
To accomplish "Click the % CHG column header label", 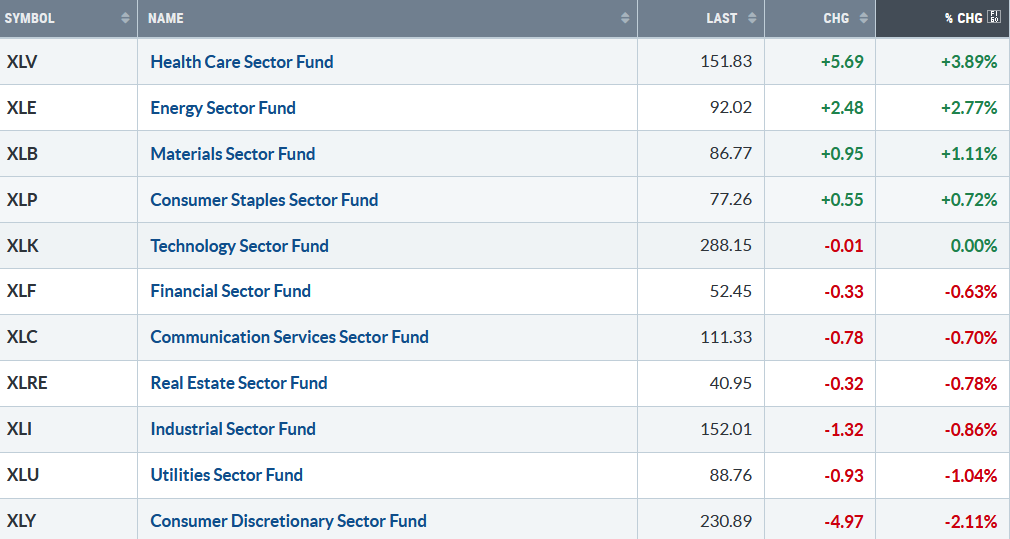I will pos(963,18).
